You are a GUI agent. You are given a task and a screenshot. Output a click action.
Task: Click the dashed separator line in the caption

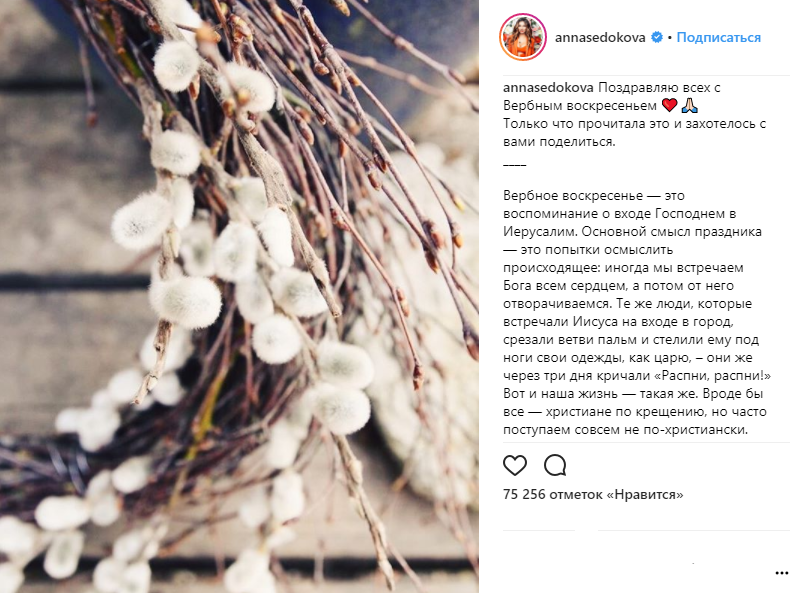click(514, 165)
